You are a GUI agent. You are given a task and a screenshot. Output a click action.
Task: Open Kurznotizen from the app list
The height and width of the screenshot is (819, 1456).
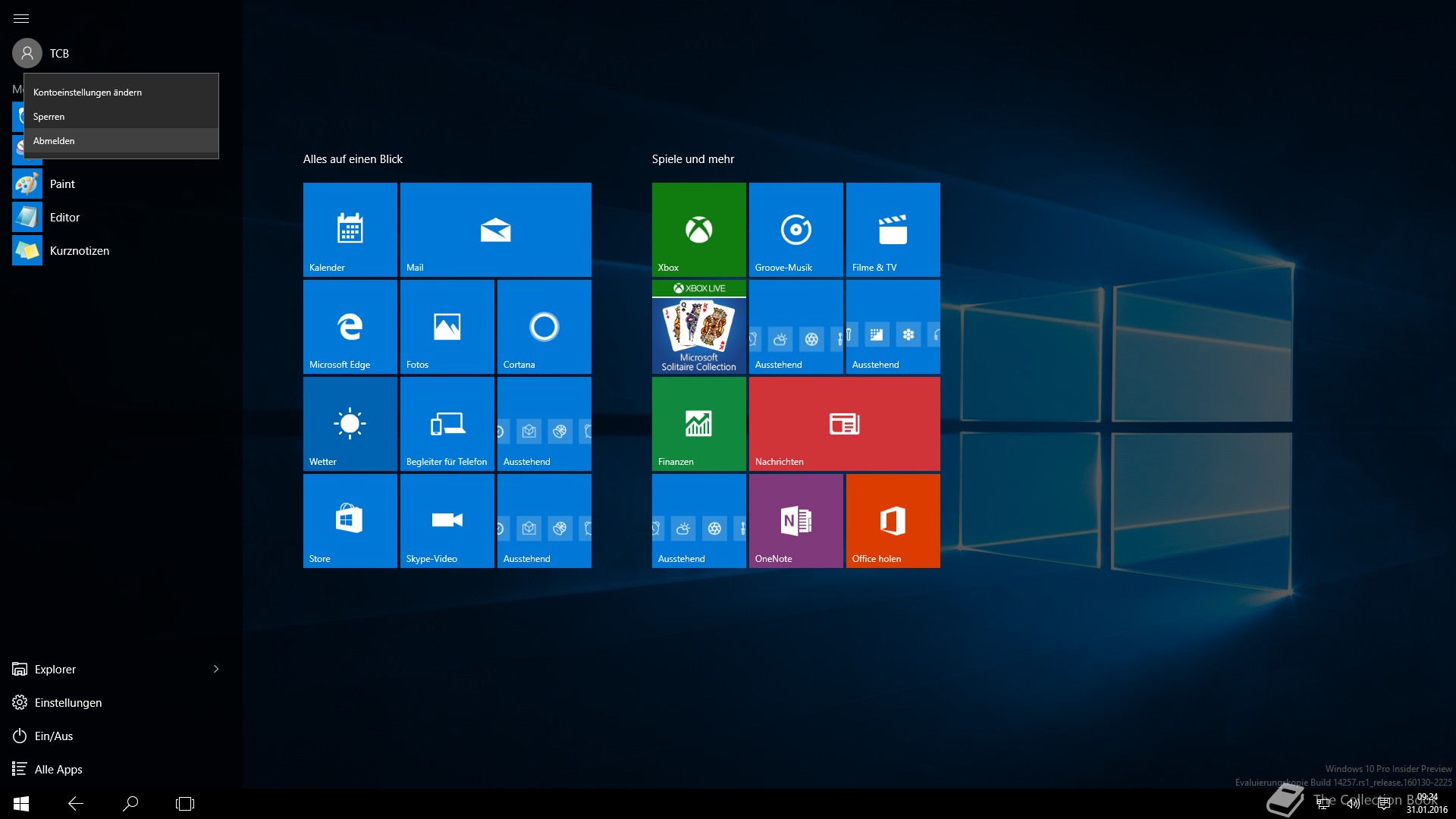(x=121, y=251)
